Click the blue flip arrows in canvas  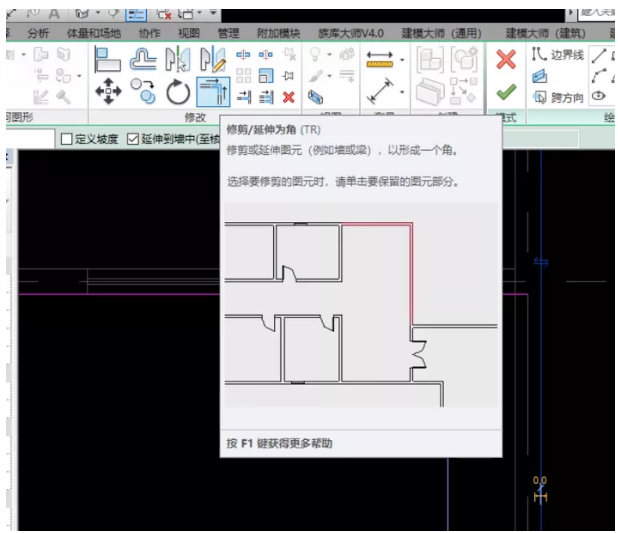[x=541, y=262]
